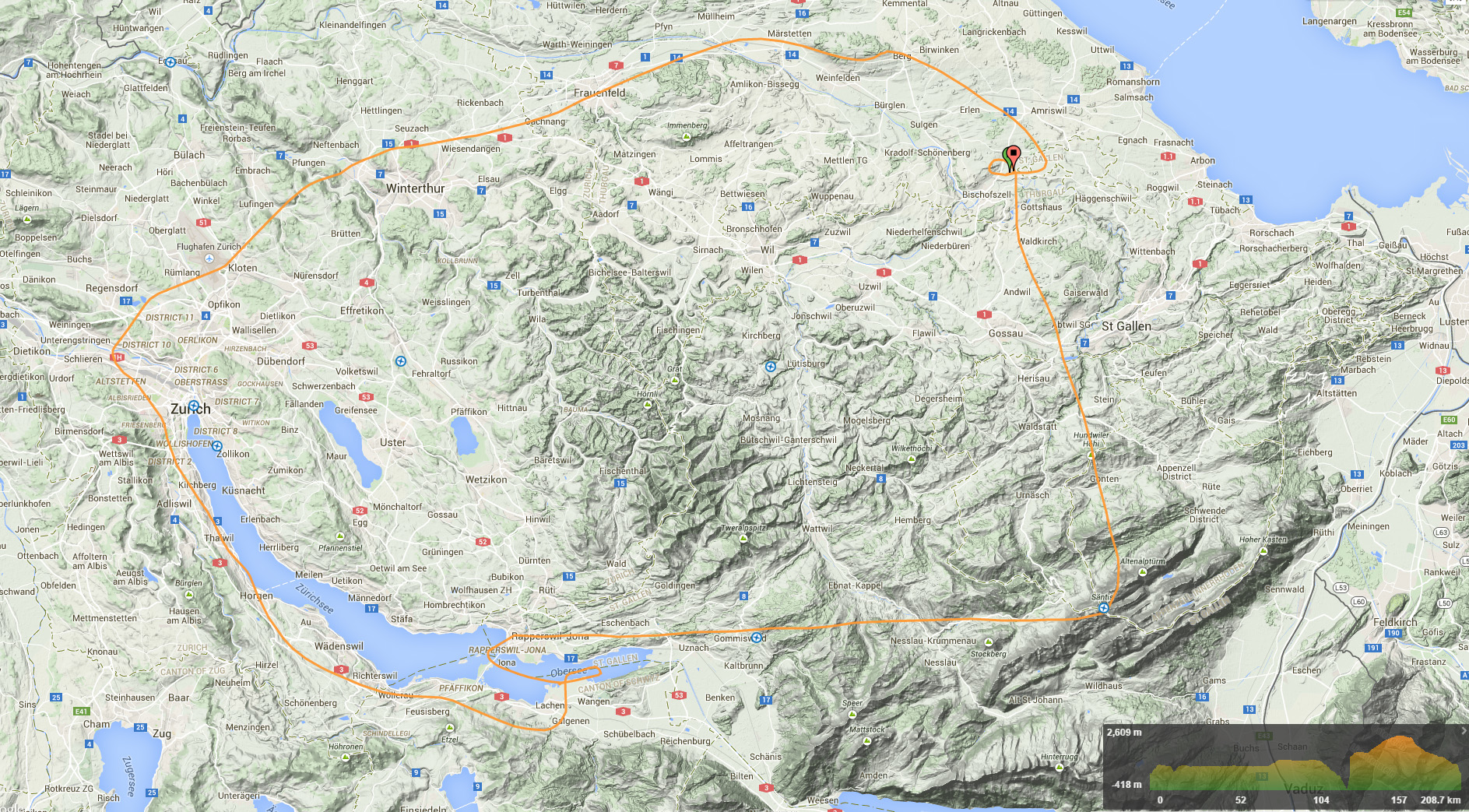
Task: Click the Flughafen Zurich airport icon
Action: pos(209,258)
